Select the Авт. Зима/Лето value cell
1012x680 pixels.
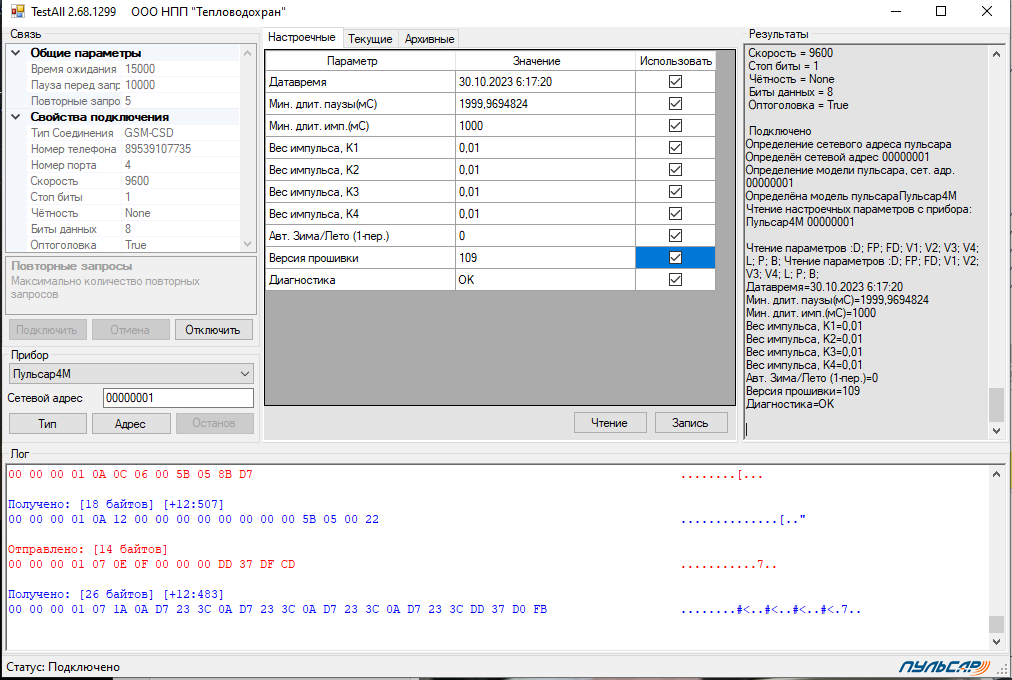[x=545, y=235]
